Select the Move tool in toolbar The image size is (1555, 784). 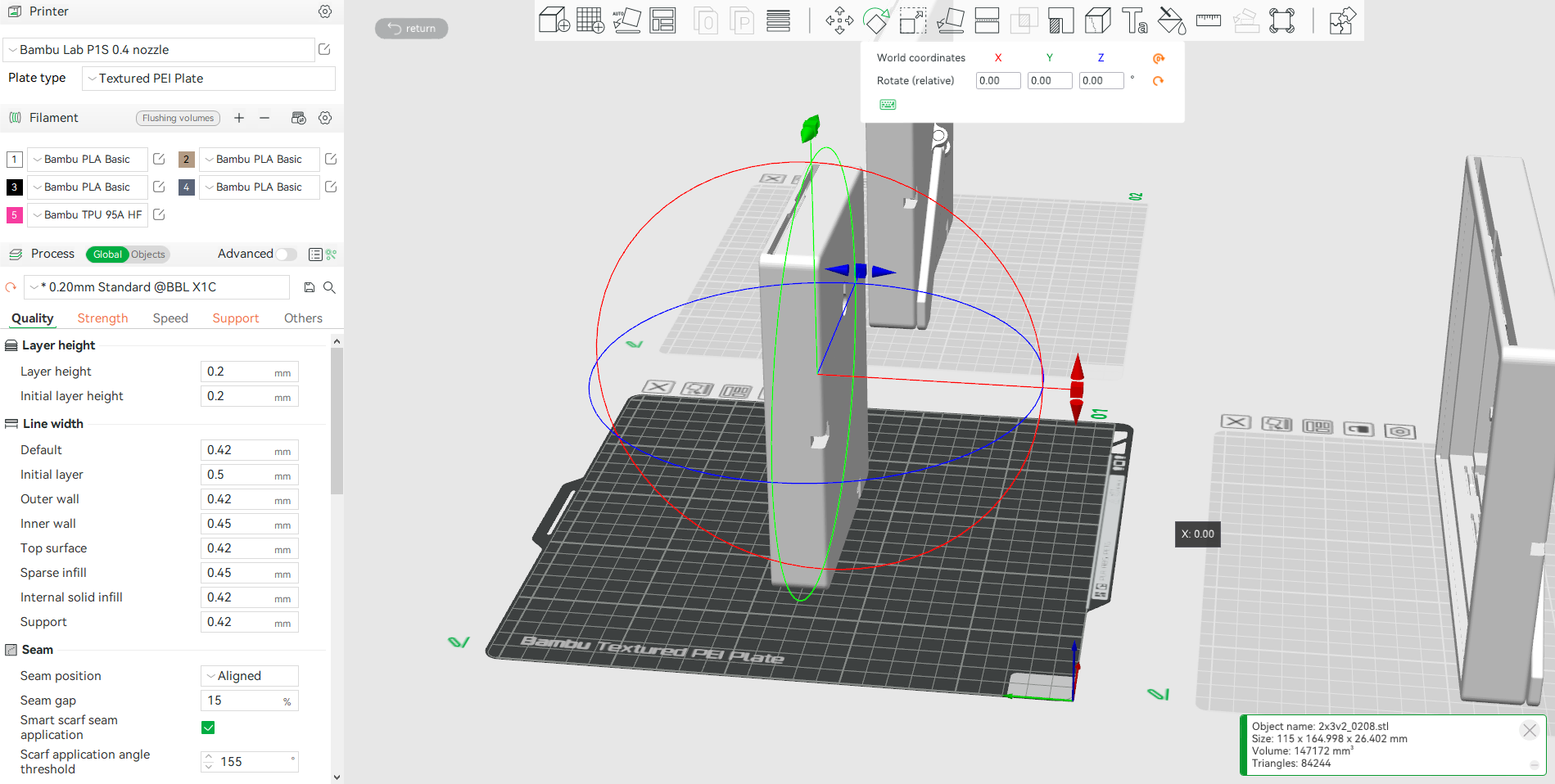coord(839,20)
